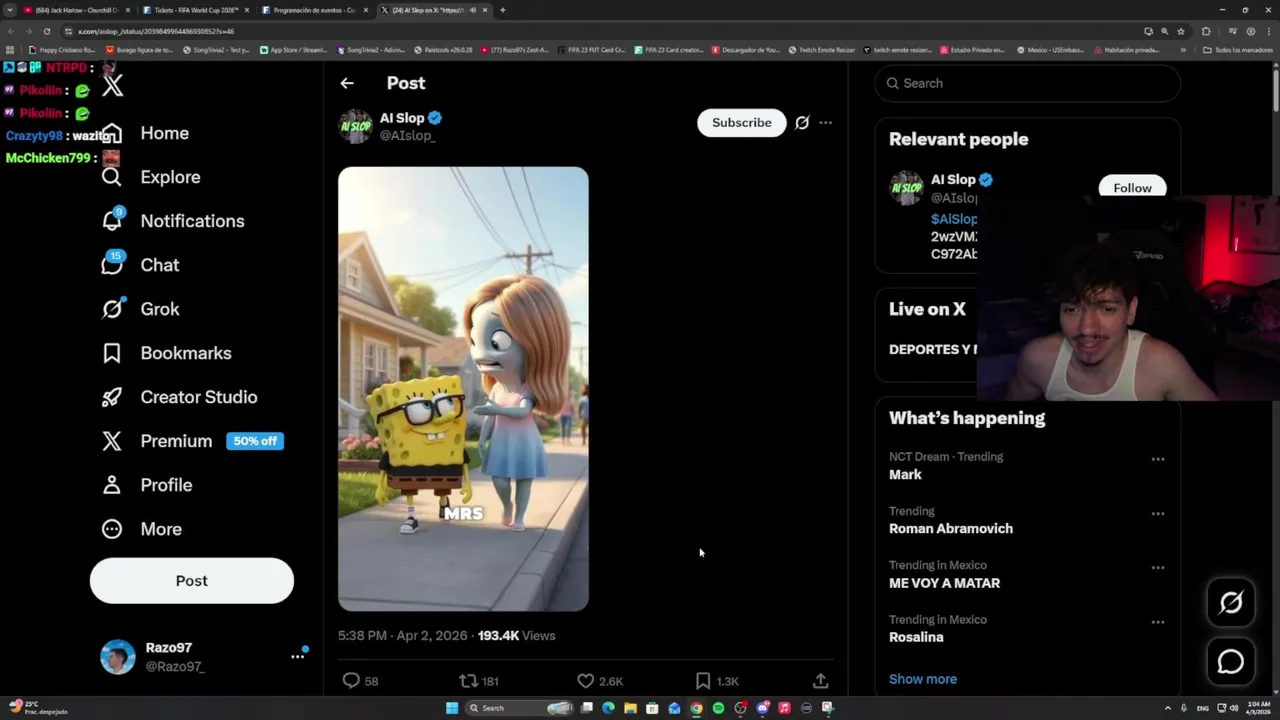Click the X logo in the sidebar
The image size is (1280, 720).
tap(113, 85)
